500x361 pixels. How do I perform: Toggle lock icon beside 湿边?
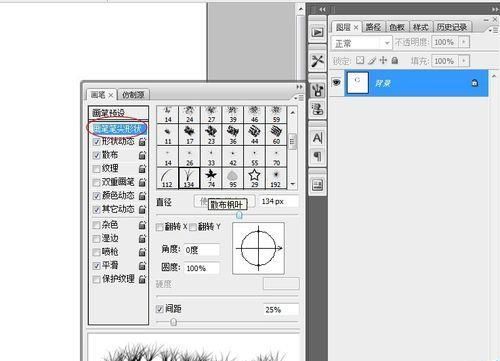pyautogui.click(x=142, y=238)
